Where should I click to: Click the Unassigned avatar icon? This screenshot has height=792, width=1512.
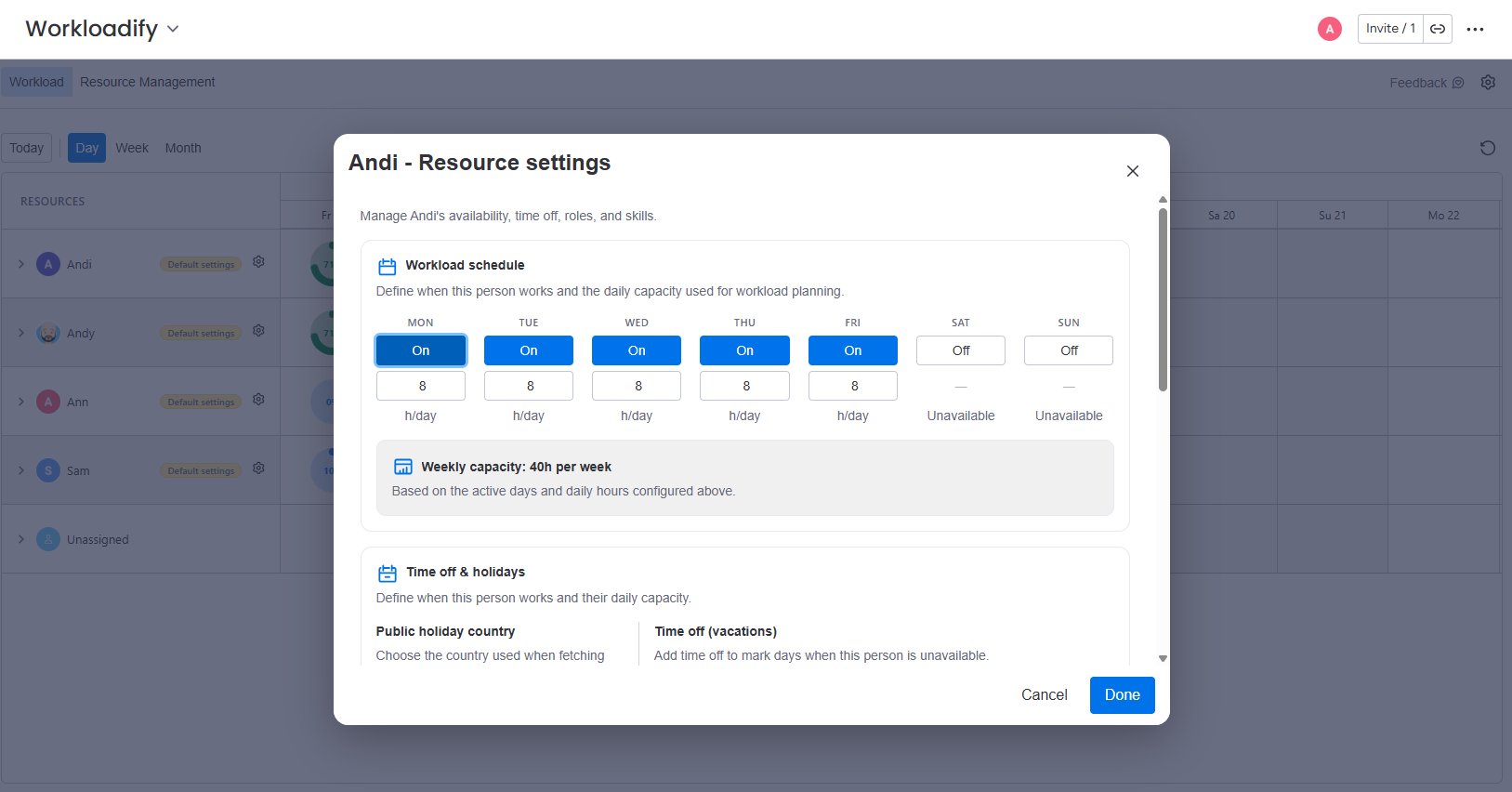coord(48,539)
